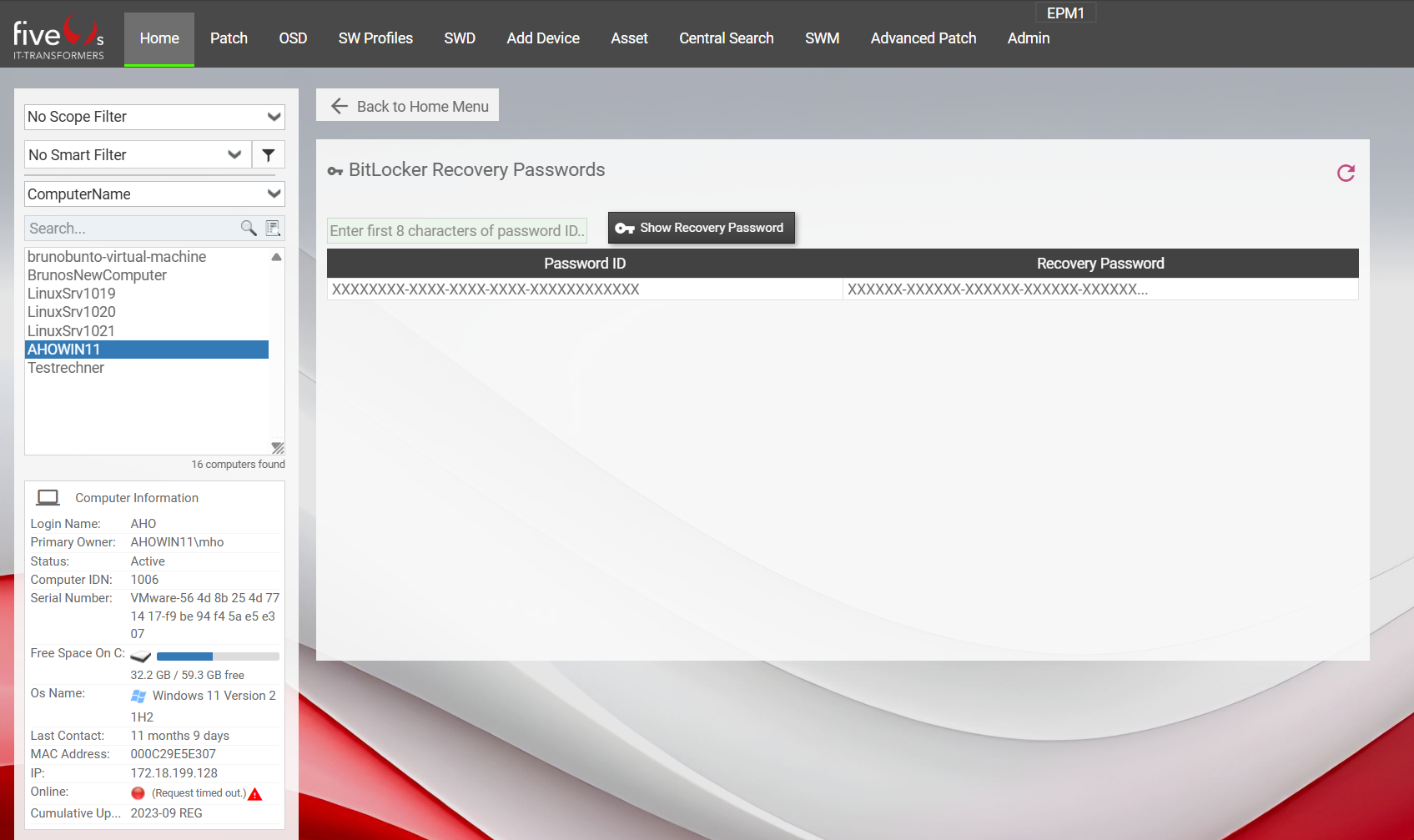
Task: Click the hard drive icon for Free Space
Action: coord(141,656)
